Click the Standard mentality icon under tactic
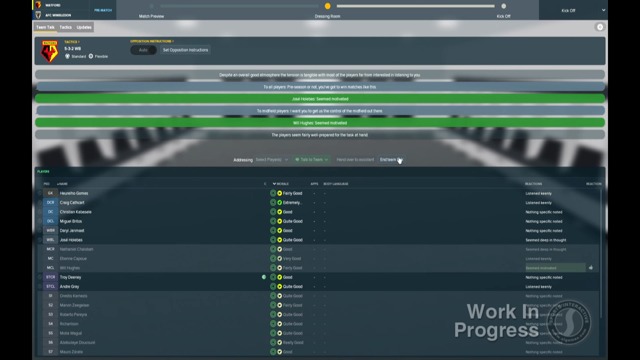This screenshot has height=360, width=640. pyautogui.click(x=67, y=56)
